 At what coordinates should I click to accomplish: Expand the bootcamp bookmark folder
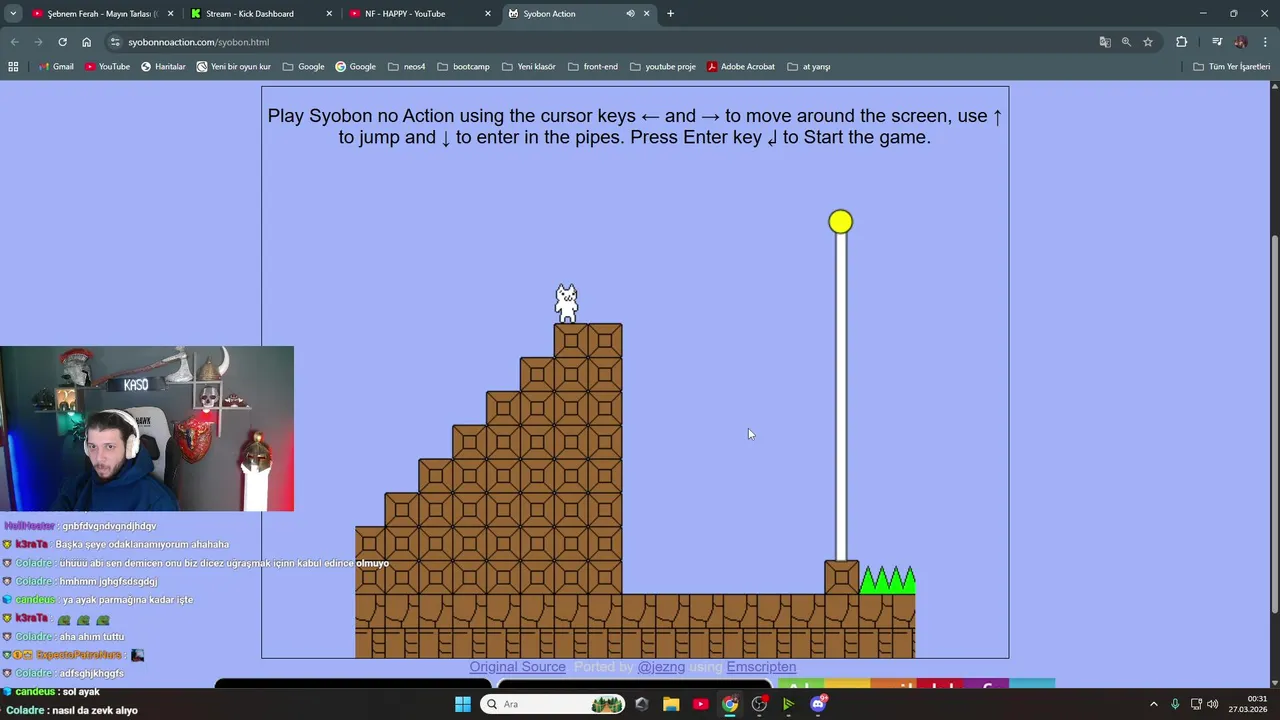(463, 67)
